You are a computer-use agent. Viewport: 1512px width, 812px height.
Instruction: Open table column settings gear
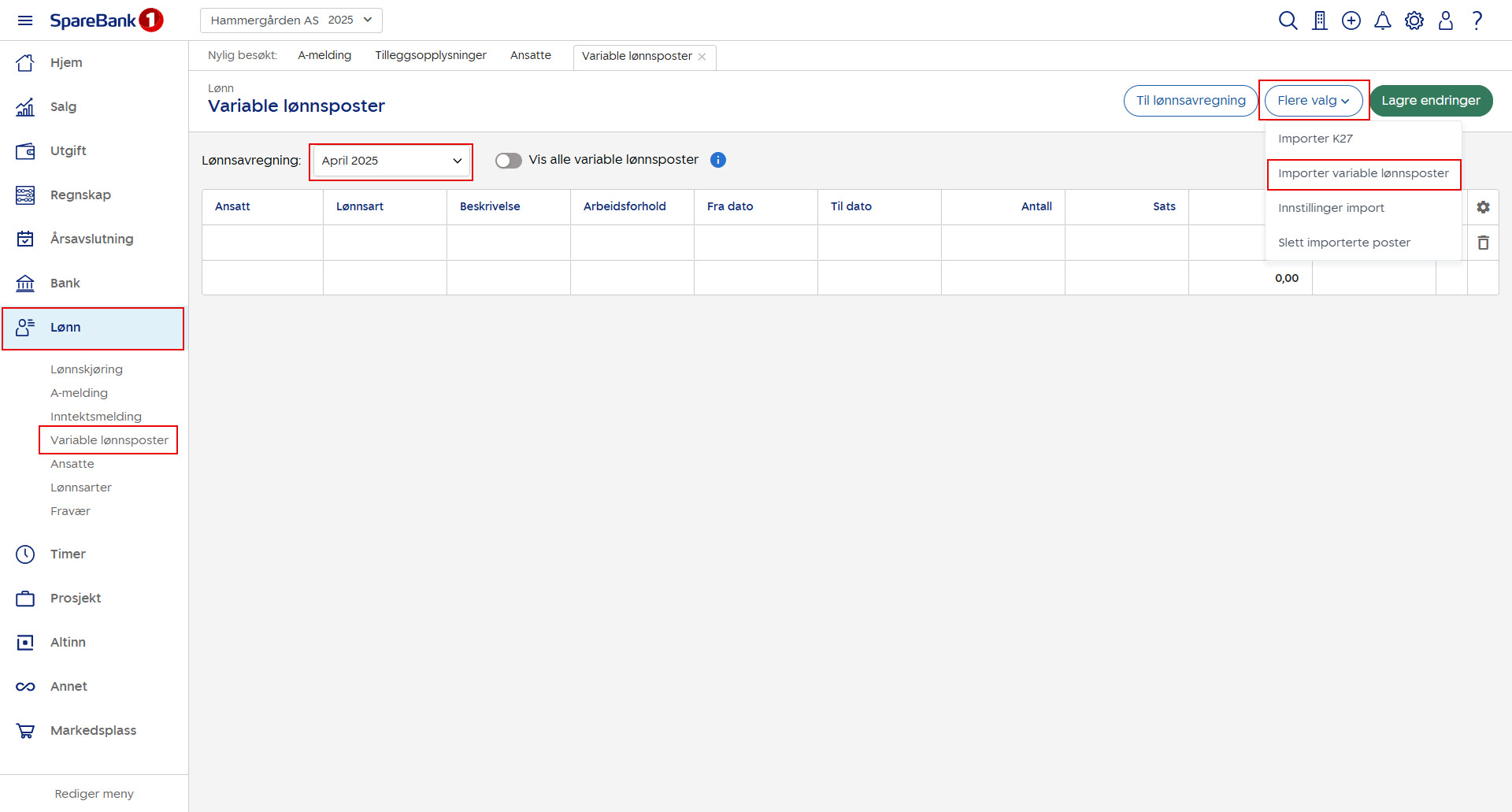[x=1483, y=207]
